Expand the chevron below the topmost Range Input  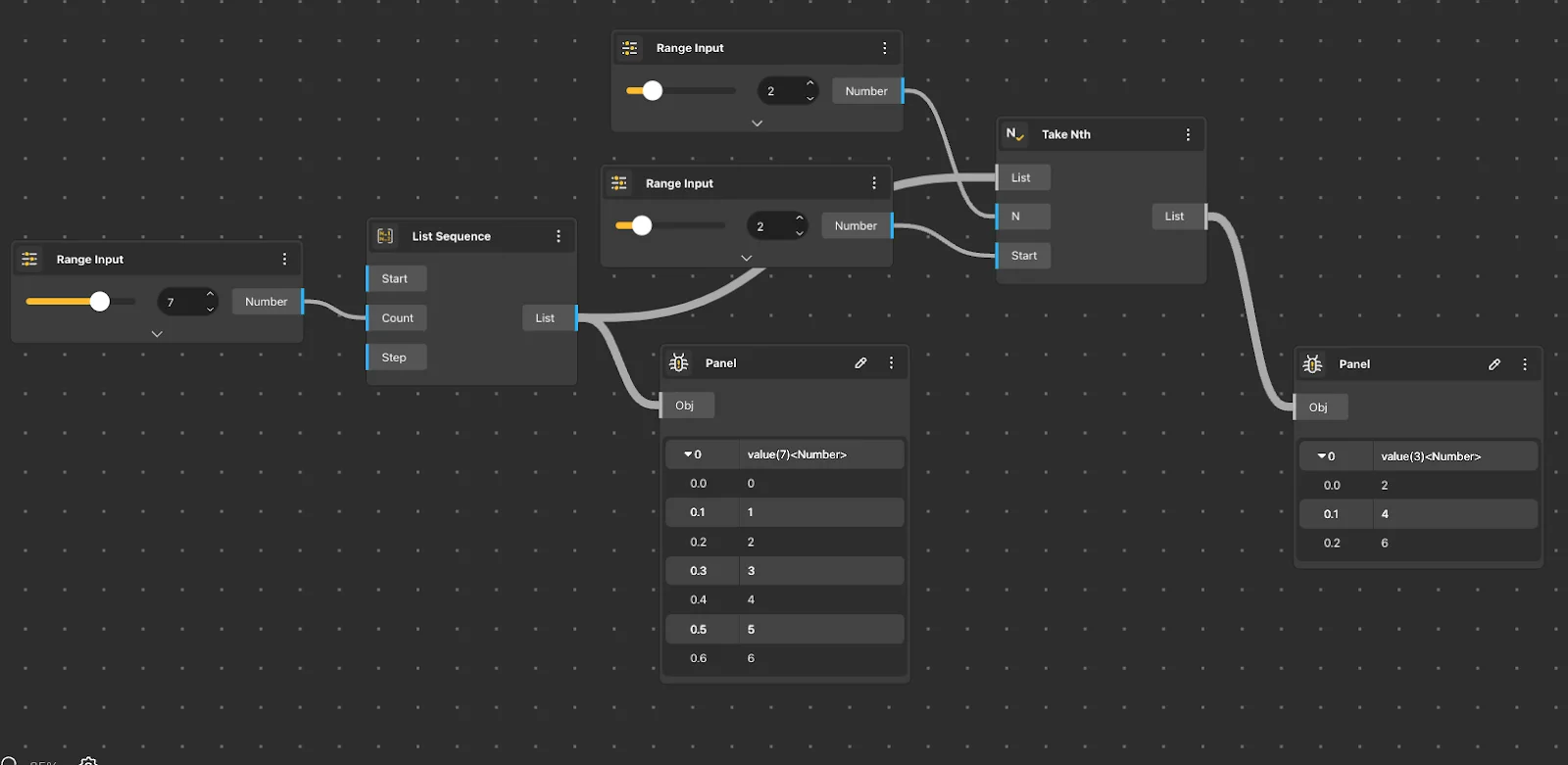tap(757, 123)
